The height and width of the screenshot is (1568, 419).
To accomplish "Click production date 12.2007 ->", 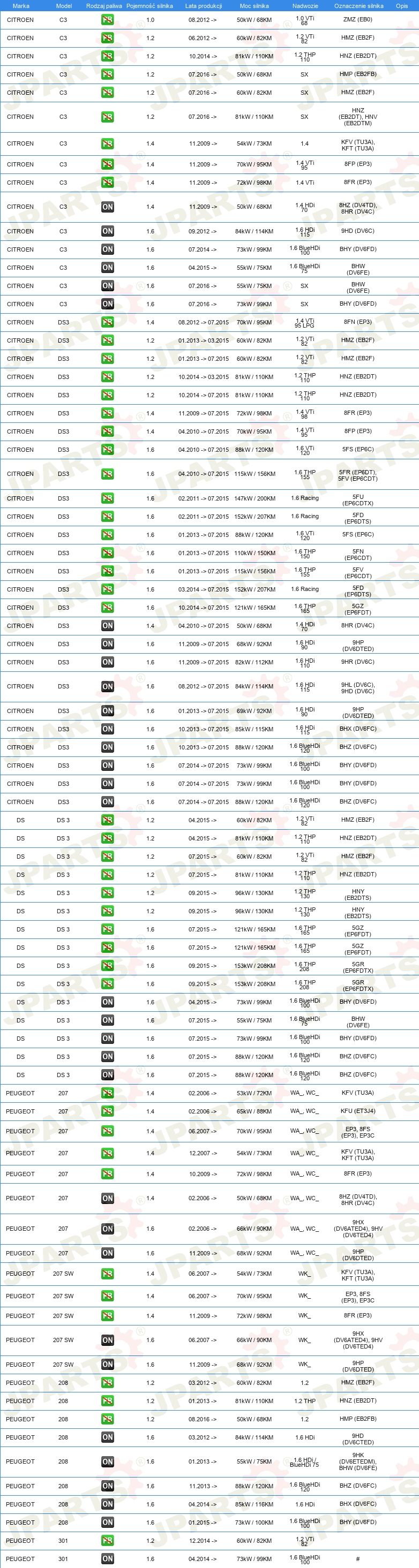I will coord(202,1154).
